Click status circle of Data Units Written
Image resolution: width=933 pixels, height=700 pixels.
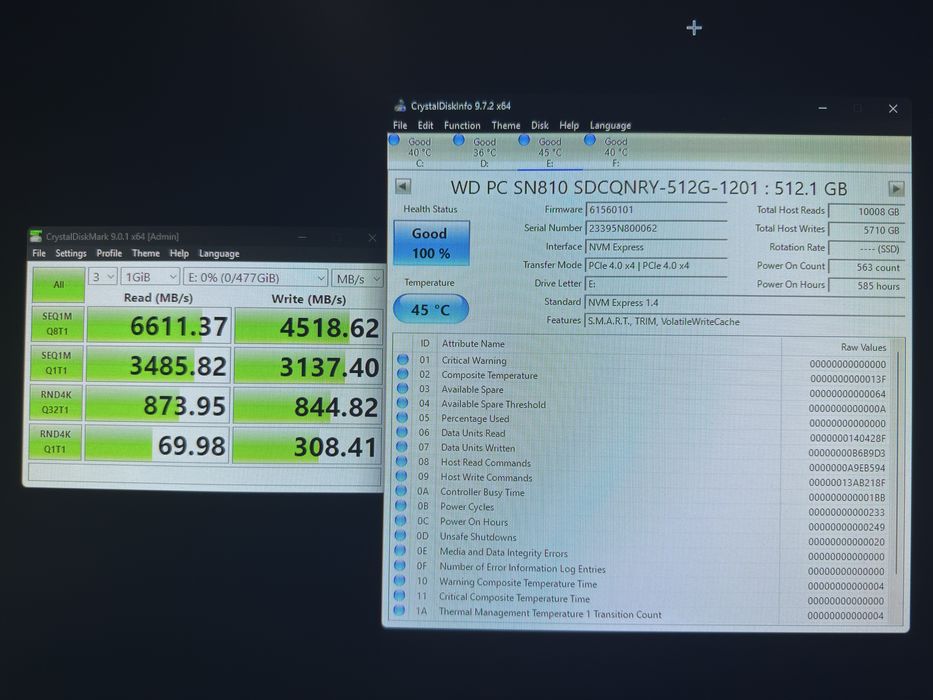(x=402, y=447)
